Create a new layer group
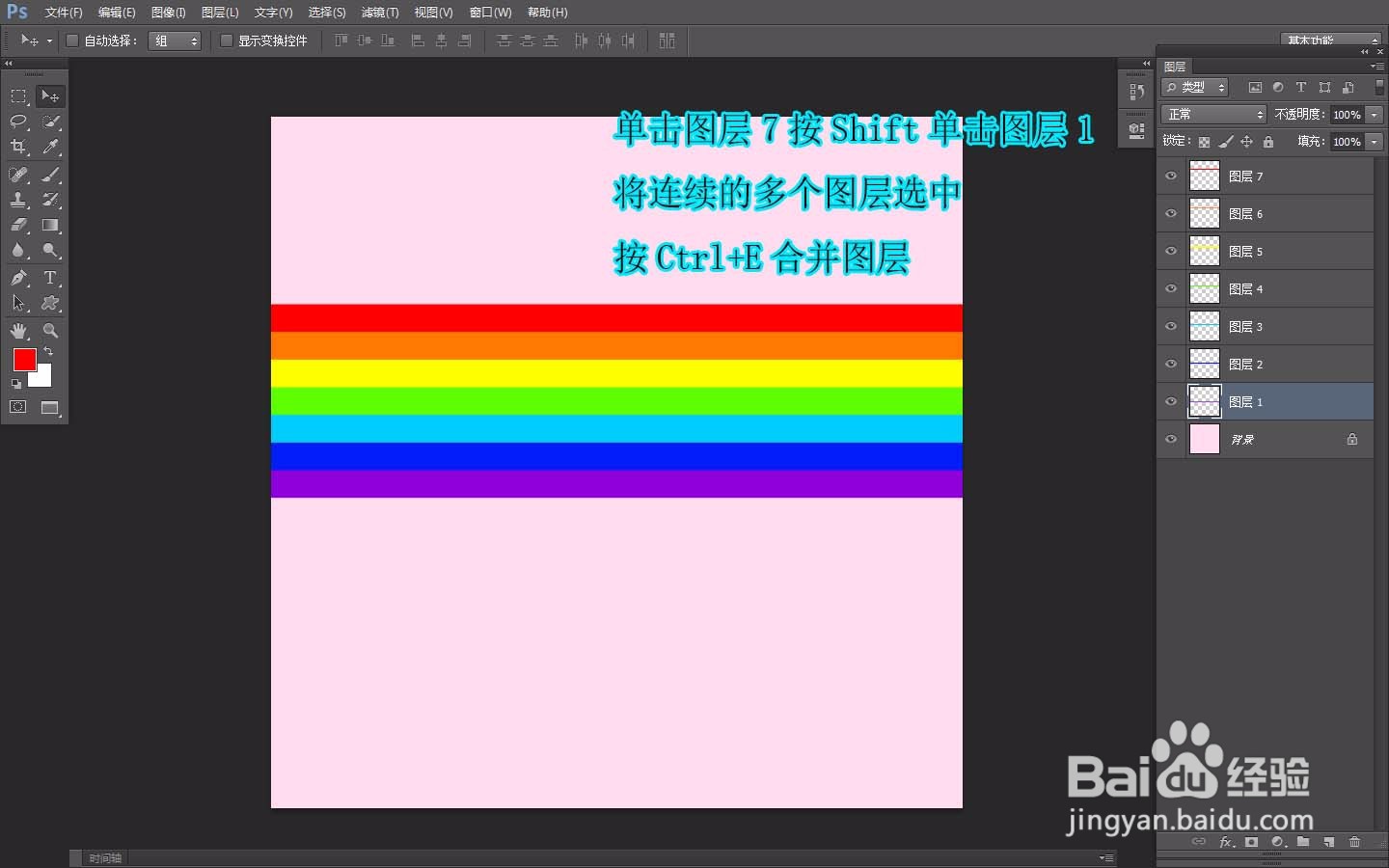Screen dimensions: 1389x868 [1302, 841]
